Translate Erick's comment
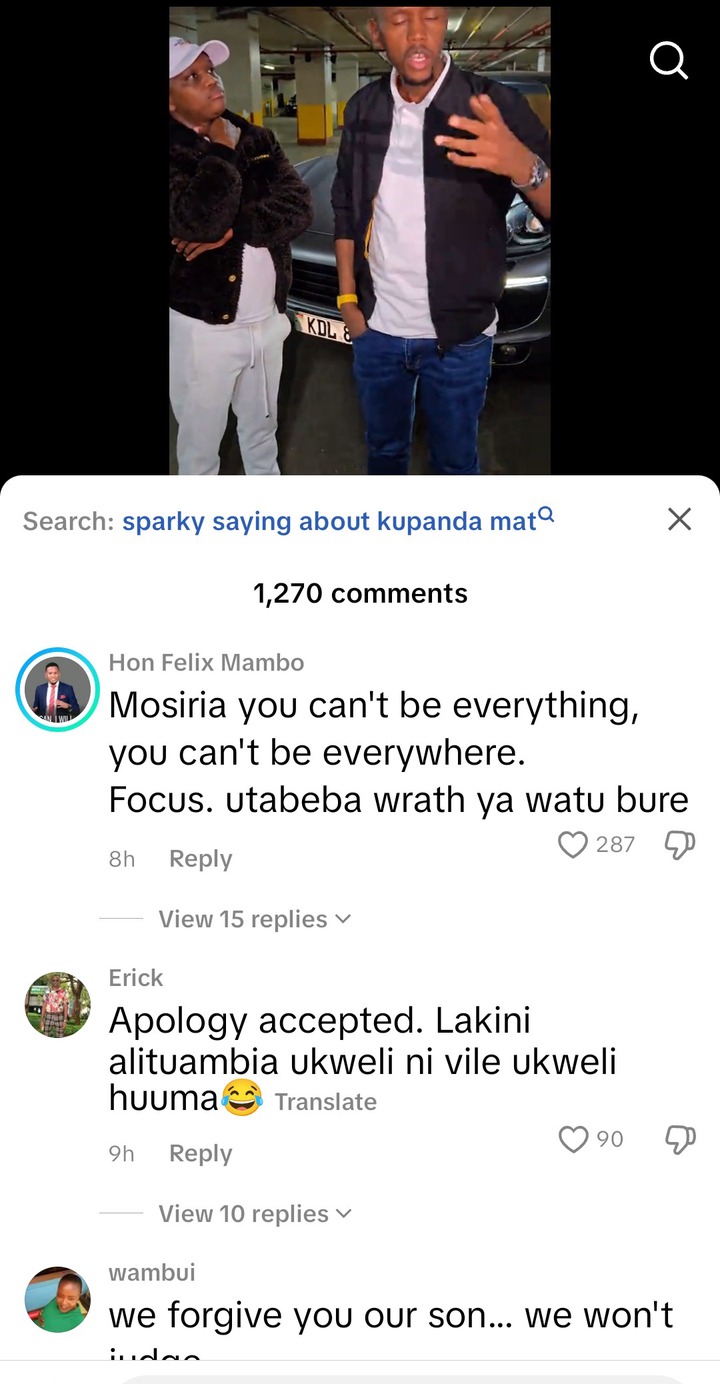Screen dimensions: 720x1384 [326, 1102]
